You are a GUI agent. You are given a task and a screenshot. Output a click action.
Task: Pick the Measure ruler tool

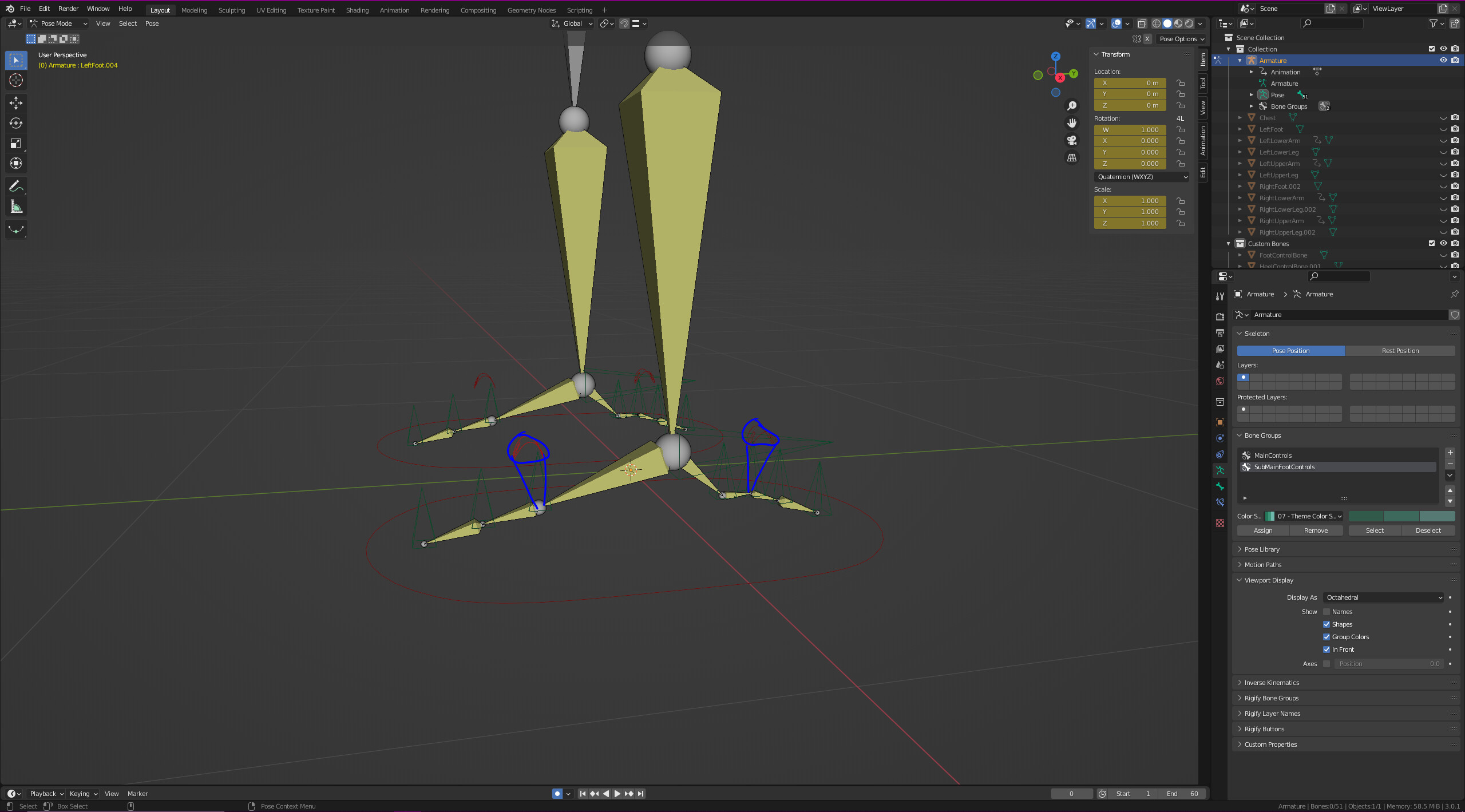(x=16, y=207)
